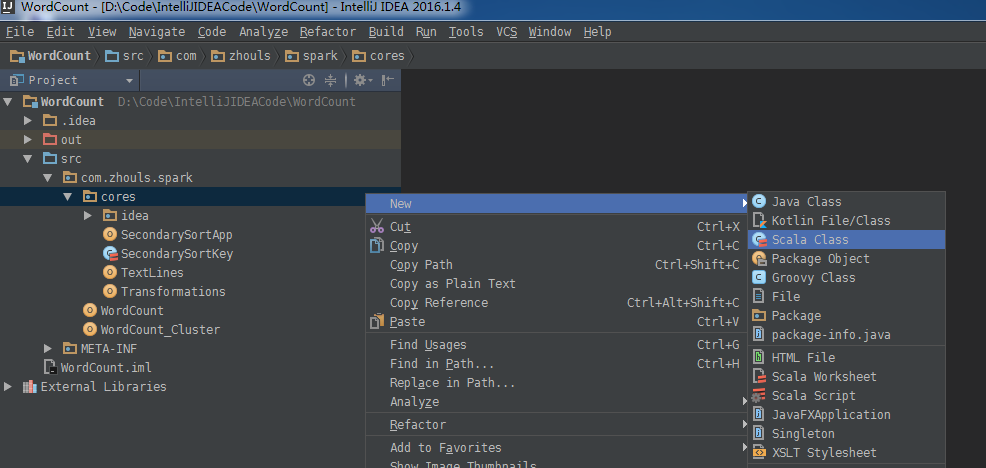Click the scissors Cut icon

pyautogui.click(x=377, y=226)
